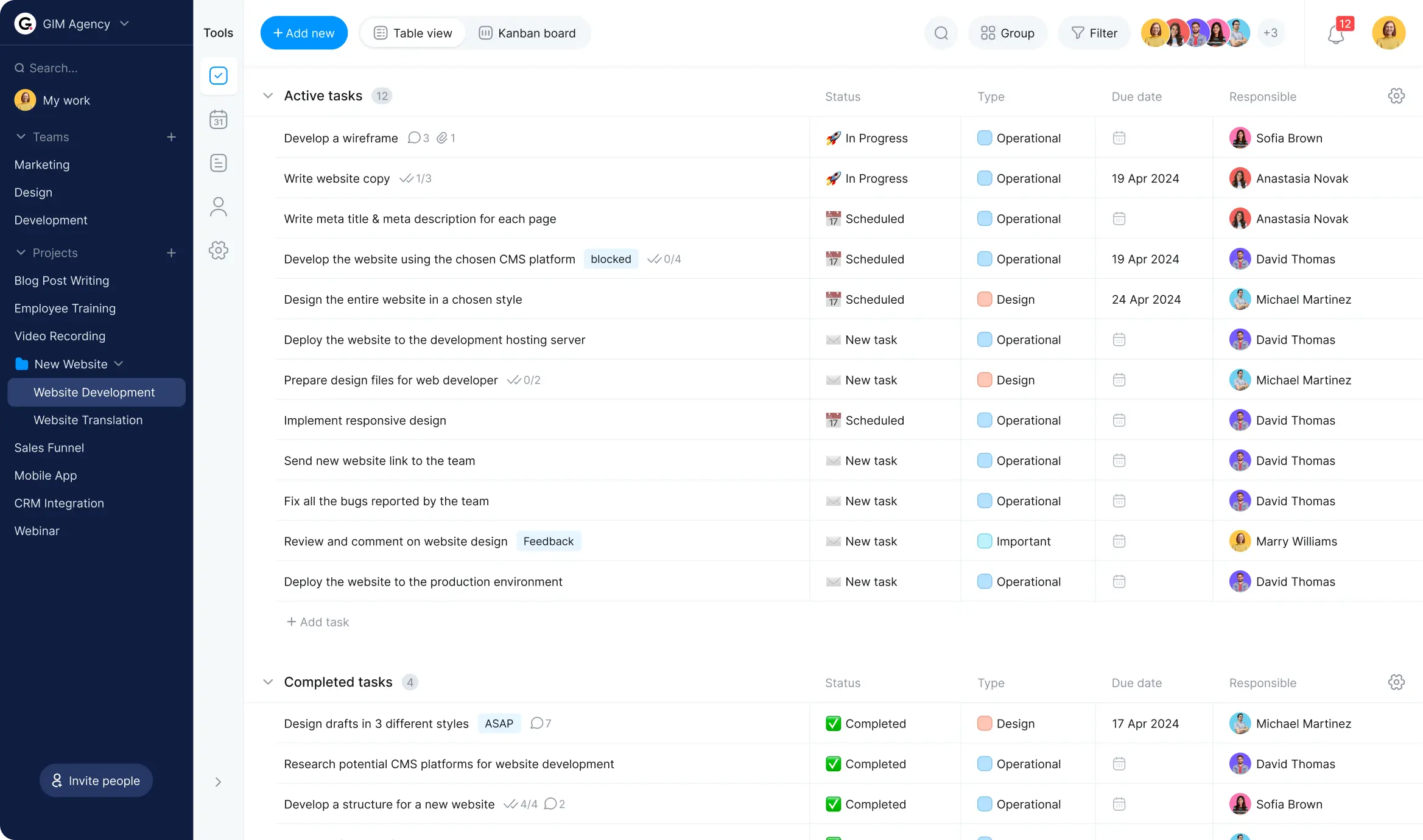Open the Sales Funnel project
Image resolution: width=1423 pixels, height=840 pixels.
tap(49, 448)
